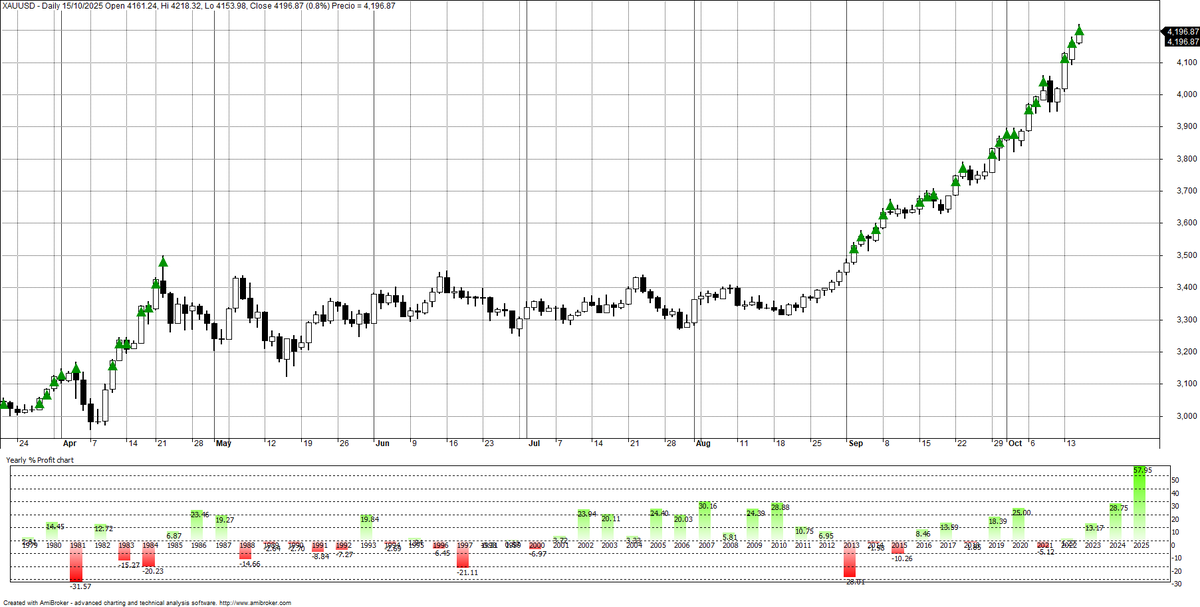Viewport: 1200px width, 607px height.
Task: Select the 2019 year label
Action: tap(996, 545)
